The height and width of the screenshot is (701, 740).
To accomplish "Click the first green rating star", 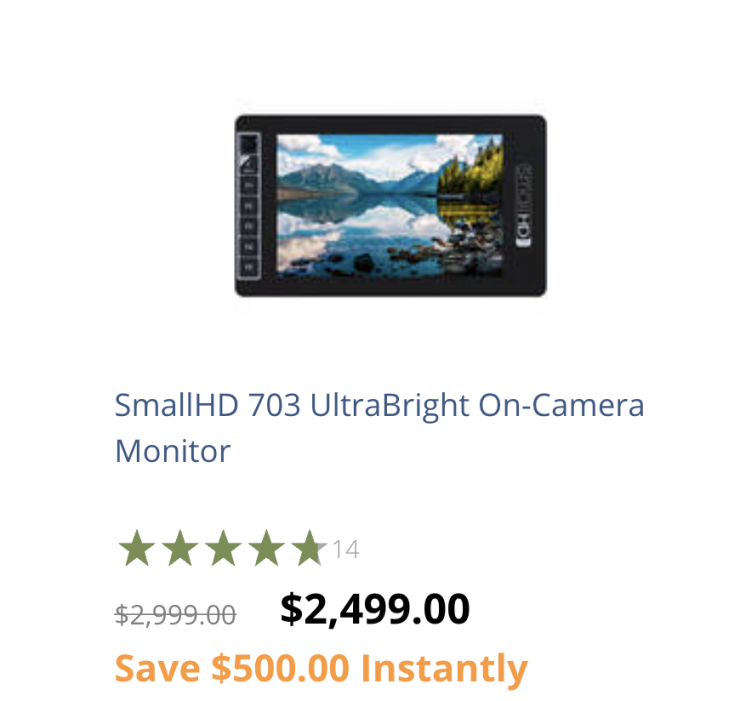I will (137, 548).
